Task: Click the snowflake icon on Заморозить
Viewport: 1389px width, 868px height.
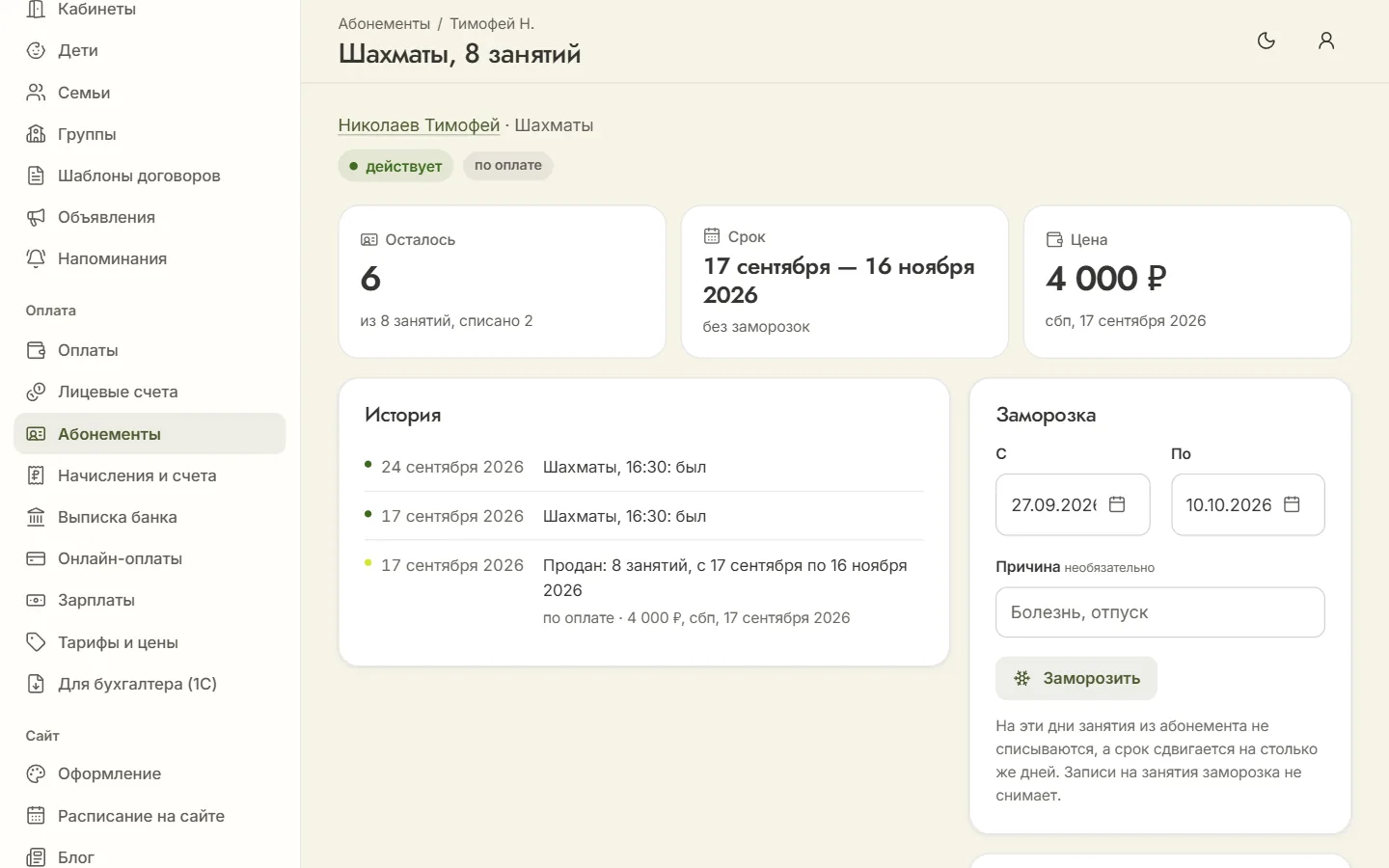Action: pyautogui.click(x=1021, y=678)
